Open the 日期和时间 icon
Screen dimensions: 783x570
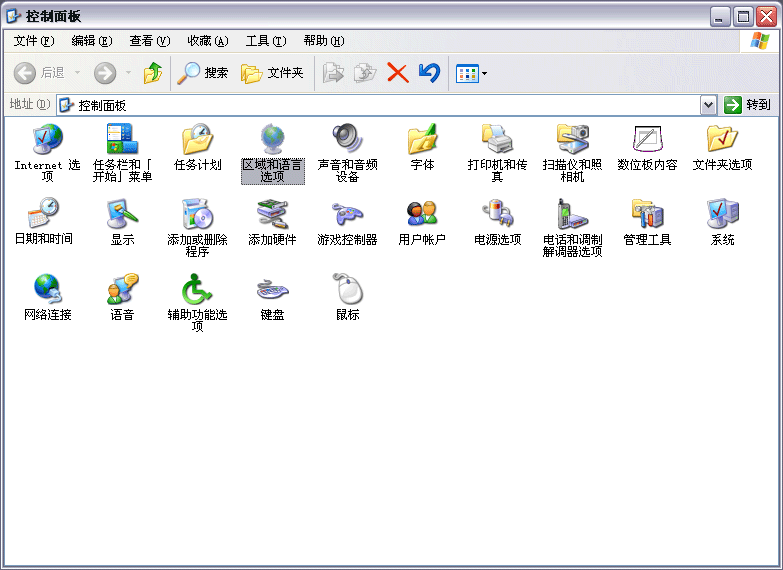click(x=43, y=214)
